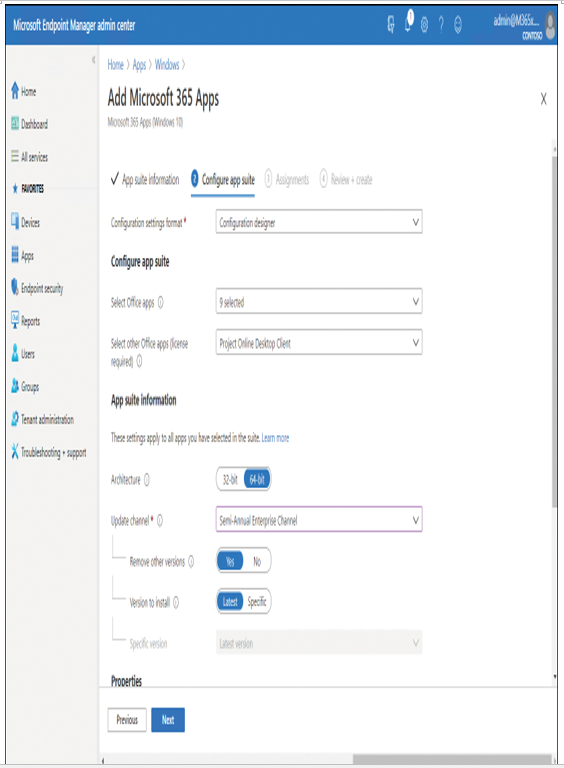Select Configure app suite step
Screen dimensions: 564x768
(x=223, y=180)
